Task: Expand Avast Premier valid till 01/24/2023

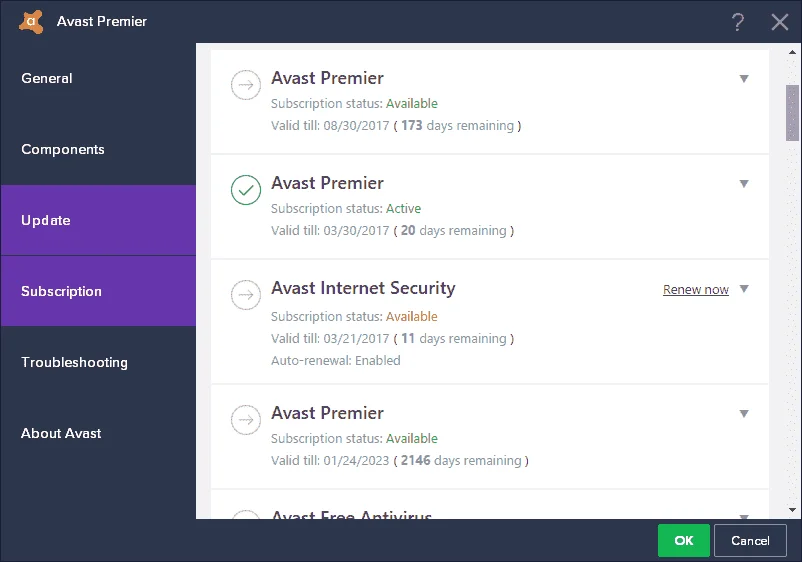Action: pyautogui.click(x=744, y=414)
